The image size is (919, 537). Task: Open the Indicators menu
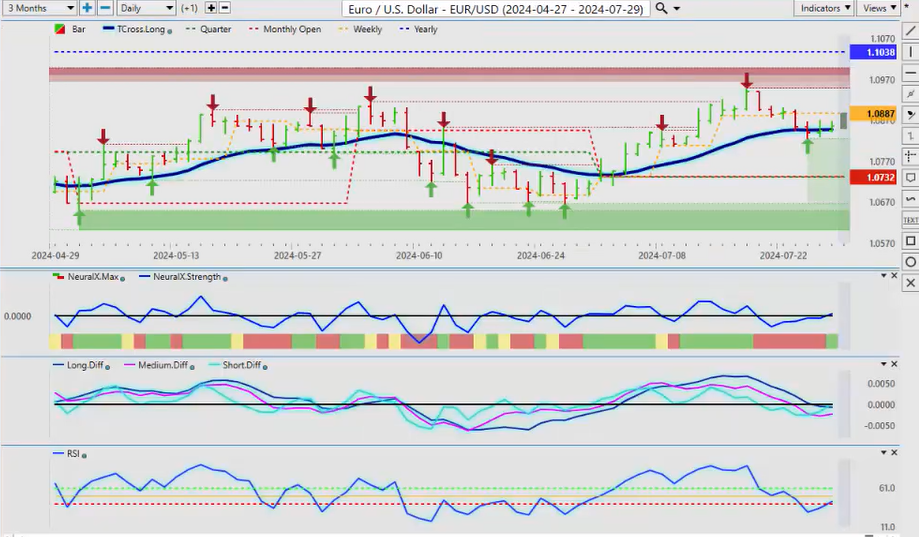(825, 8)
